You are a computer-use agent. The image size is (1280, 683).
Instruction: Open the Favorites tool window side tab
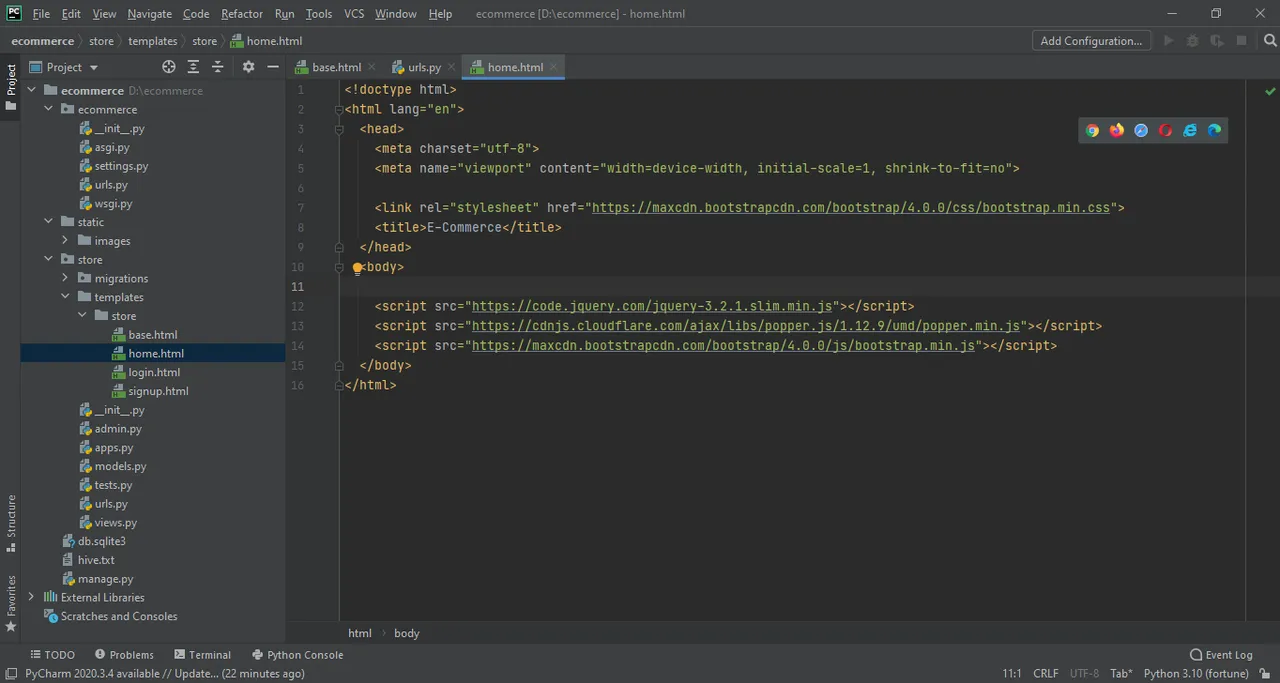coord(11,604)
